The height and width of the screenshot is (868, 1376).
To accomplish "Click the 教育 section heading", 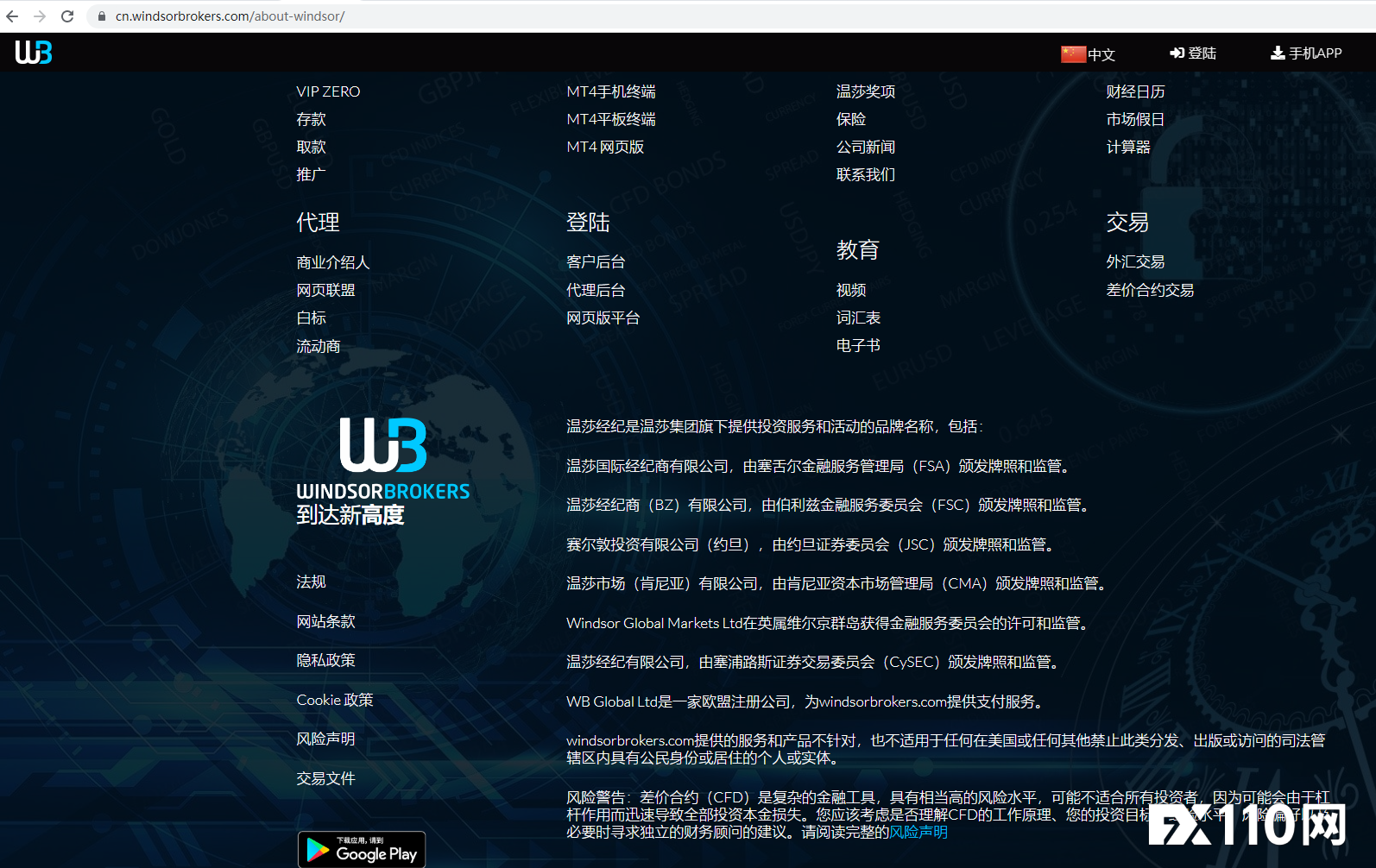I will [858, 250].
